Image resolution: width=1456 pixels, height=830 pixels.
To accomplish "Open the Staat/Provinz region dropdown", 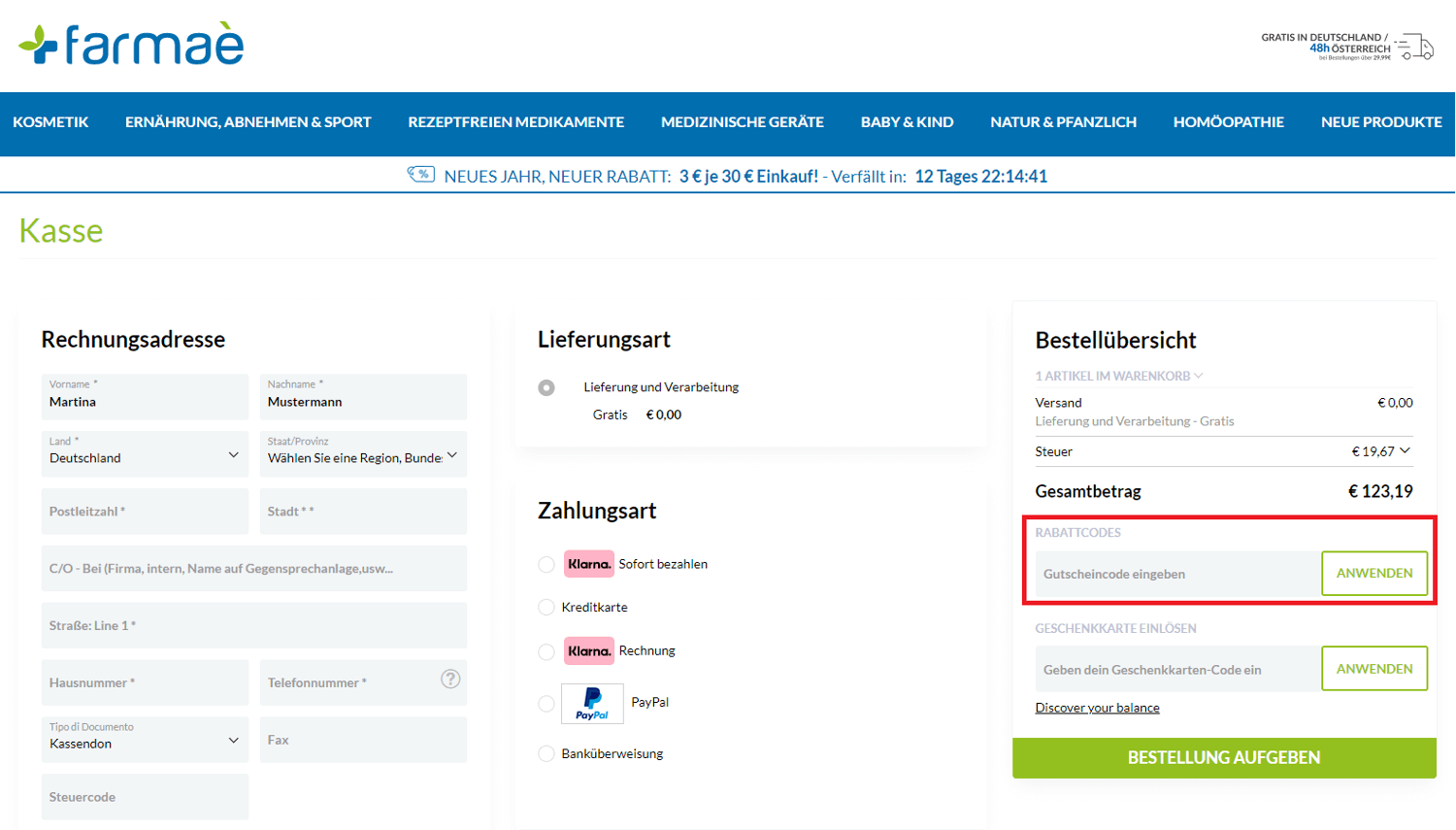I will pos(363,453).
